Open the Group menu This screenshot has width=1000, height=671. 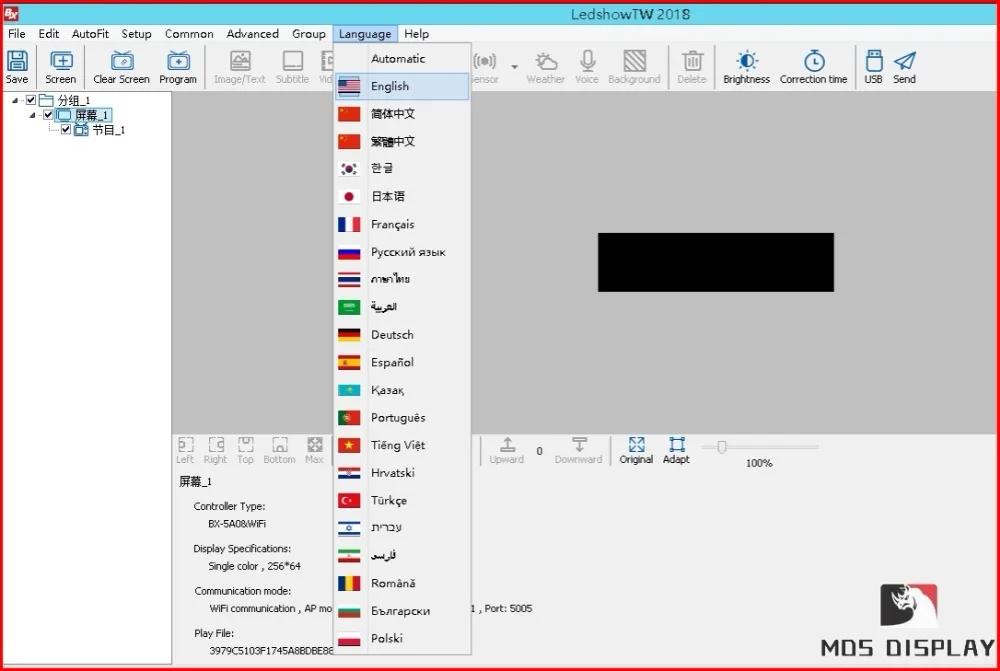tap(309, 34)
